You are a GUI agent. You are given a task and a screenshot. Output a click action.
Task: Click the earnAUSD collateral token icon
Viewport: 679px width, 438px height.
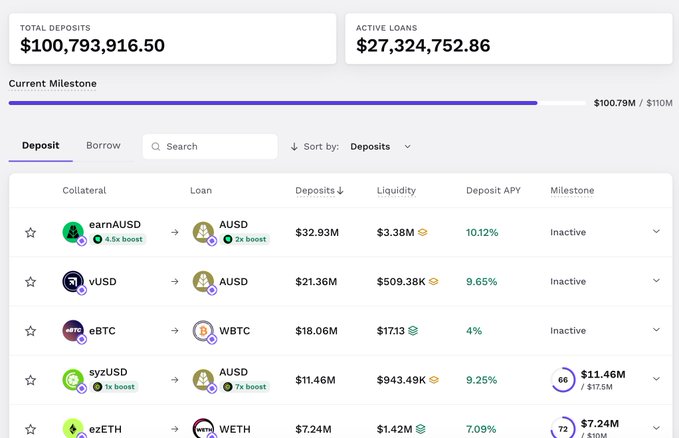pyautogui.click(x=73, y=232)
